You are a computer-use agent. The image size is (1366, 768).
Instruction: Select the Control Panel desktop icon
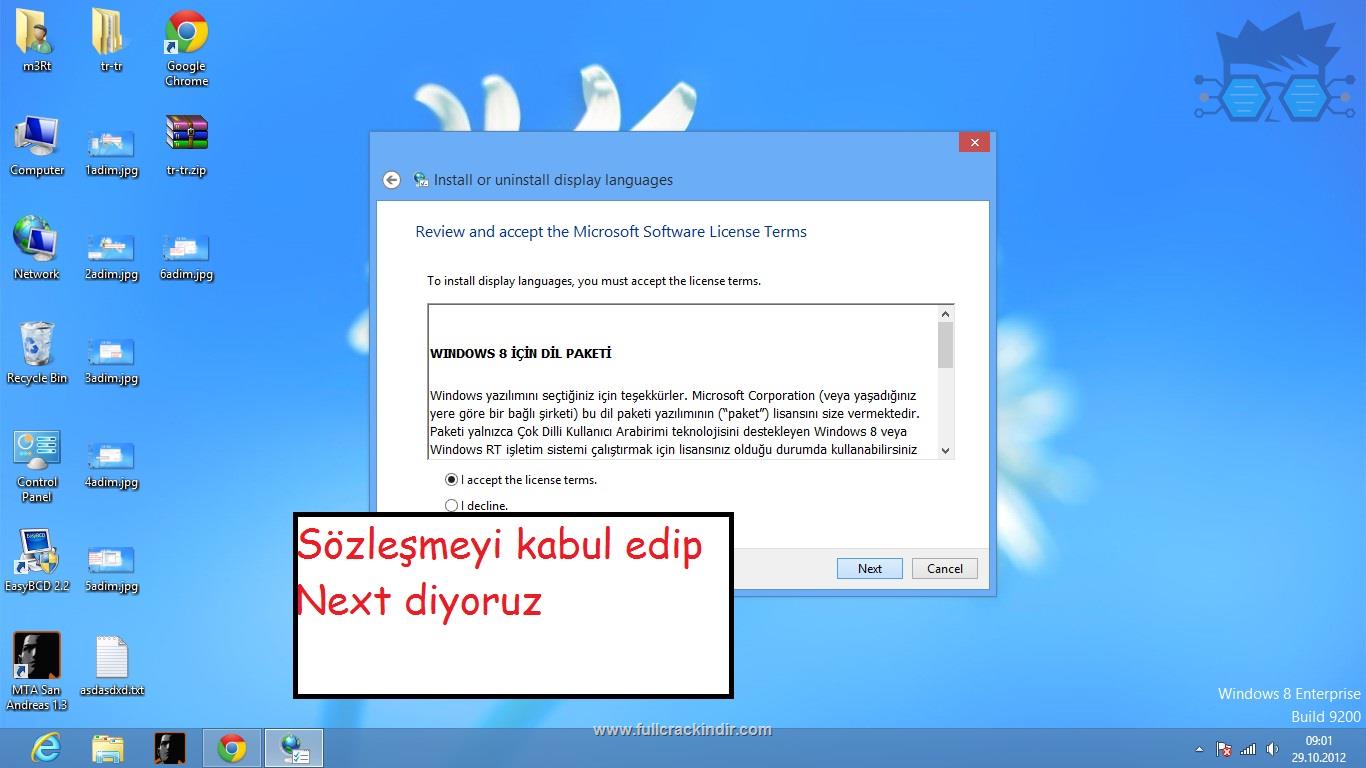[x=37, y=466]
